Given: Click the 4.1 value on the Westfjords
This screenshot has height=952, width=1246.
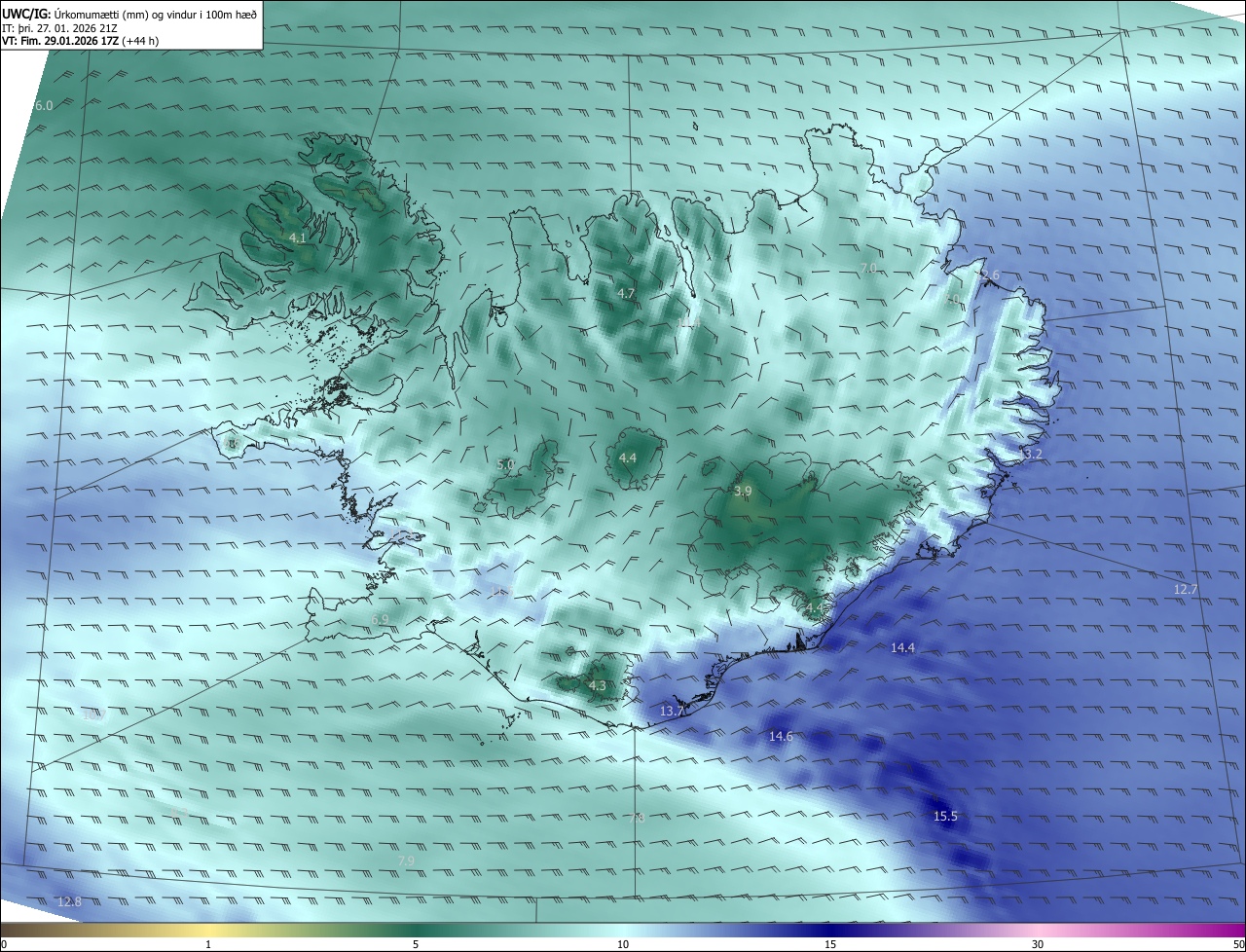Looking at the screenshot, I should [x=298, y=238].
